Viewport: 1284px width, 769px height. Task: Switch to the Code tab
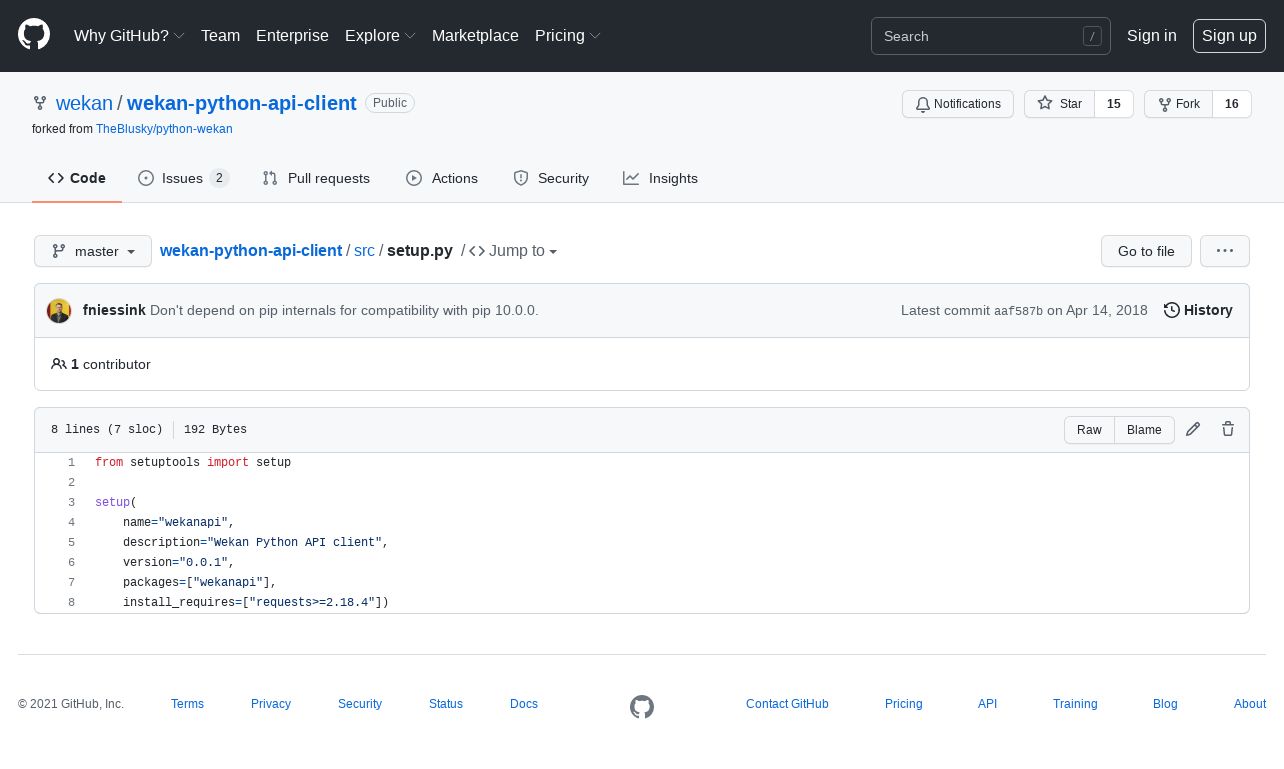pos(77,178)
